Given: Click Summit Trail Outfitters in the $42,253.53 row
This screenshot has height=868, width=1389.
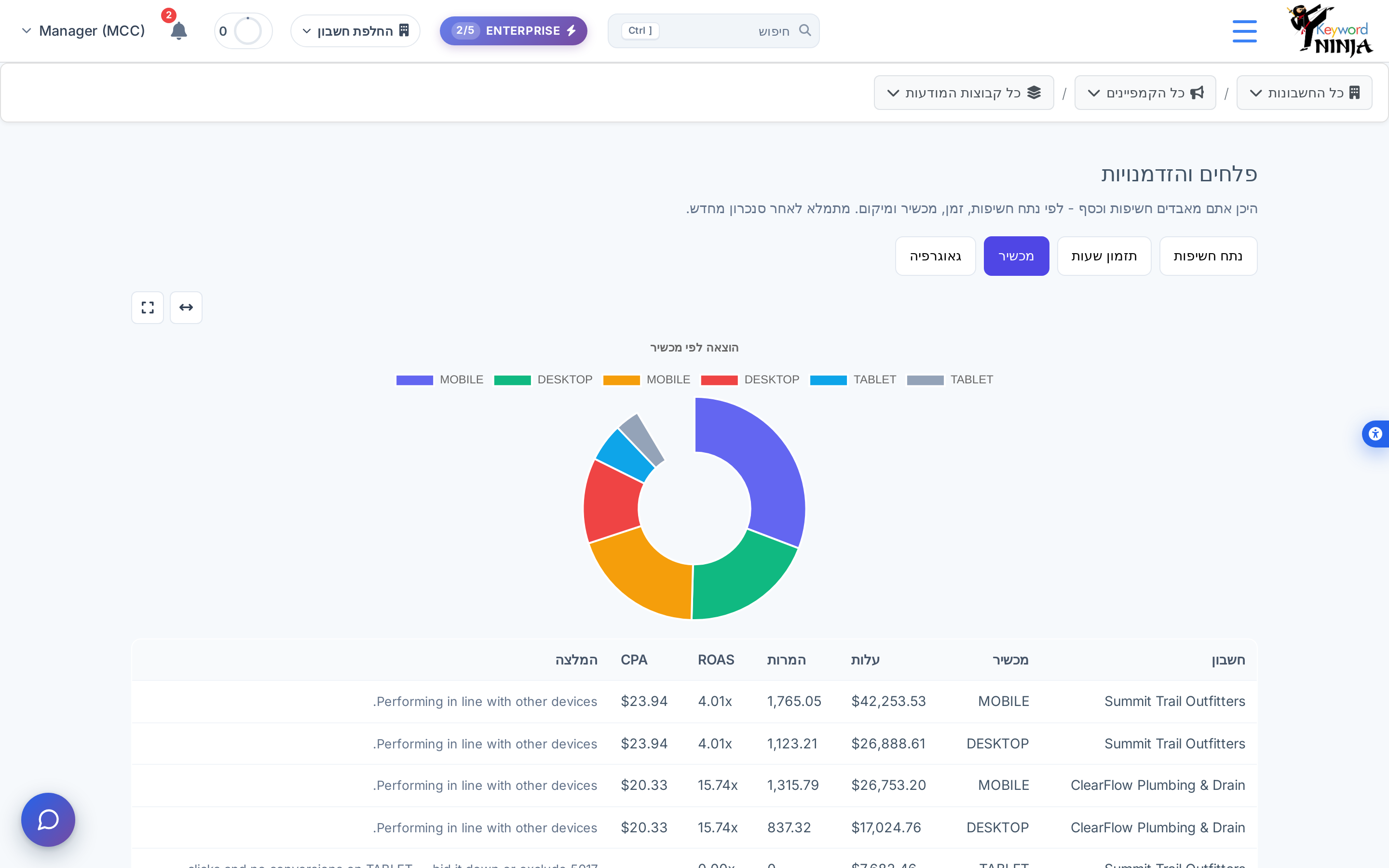Looking at the screenshot, I should pyautogui.click(x=1175, y=702).
